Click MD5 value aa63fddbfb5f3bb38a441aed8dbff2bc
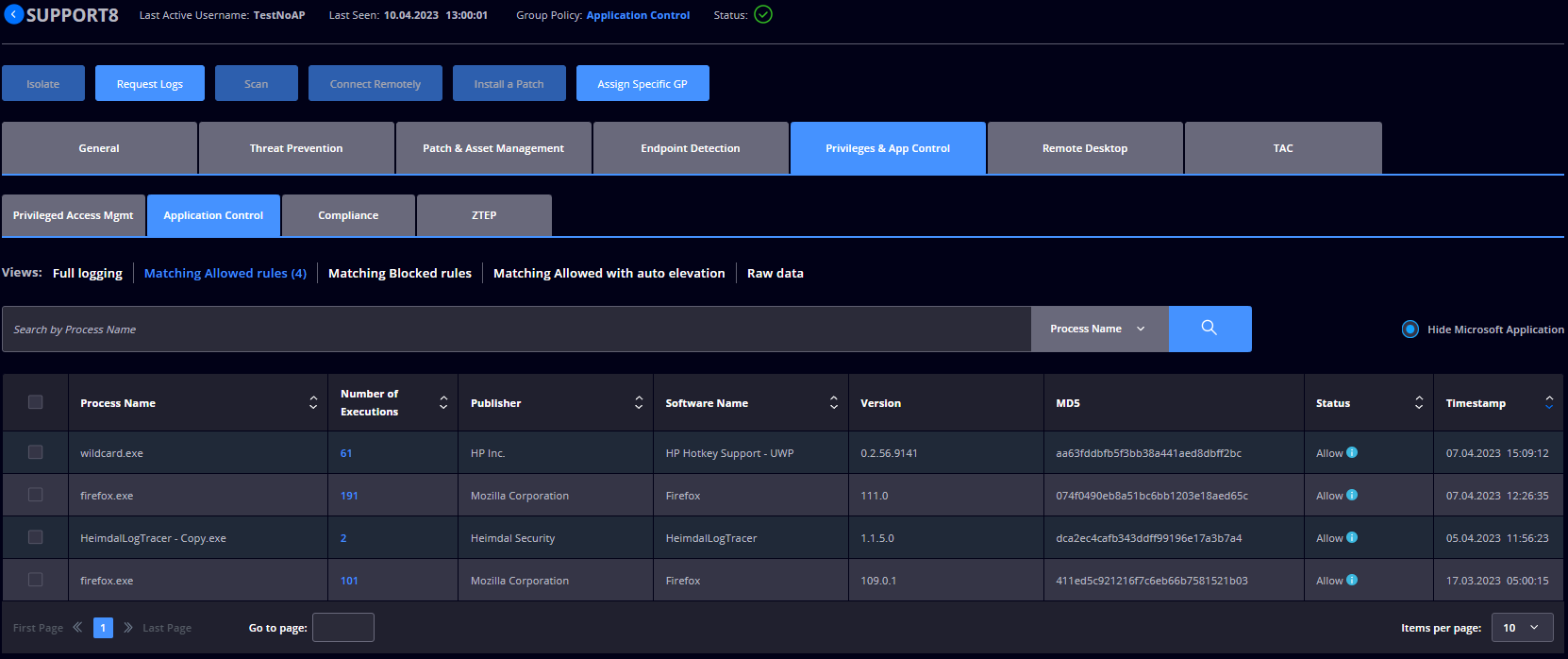This screenshot has width=1568, height=659. pyautogui.click(x=1148, y=453)
